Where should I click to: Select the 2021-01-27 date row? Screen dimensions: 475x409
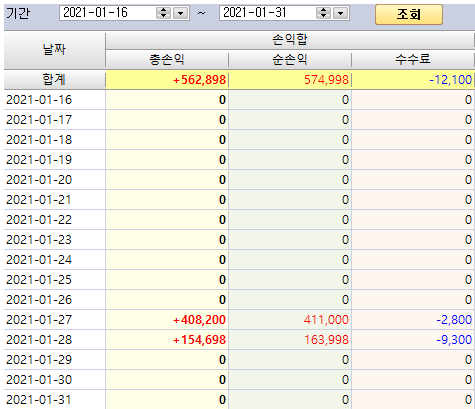tap(239, 320)
